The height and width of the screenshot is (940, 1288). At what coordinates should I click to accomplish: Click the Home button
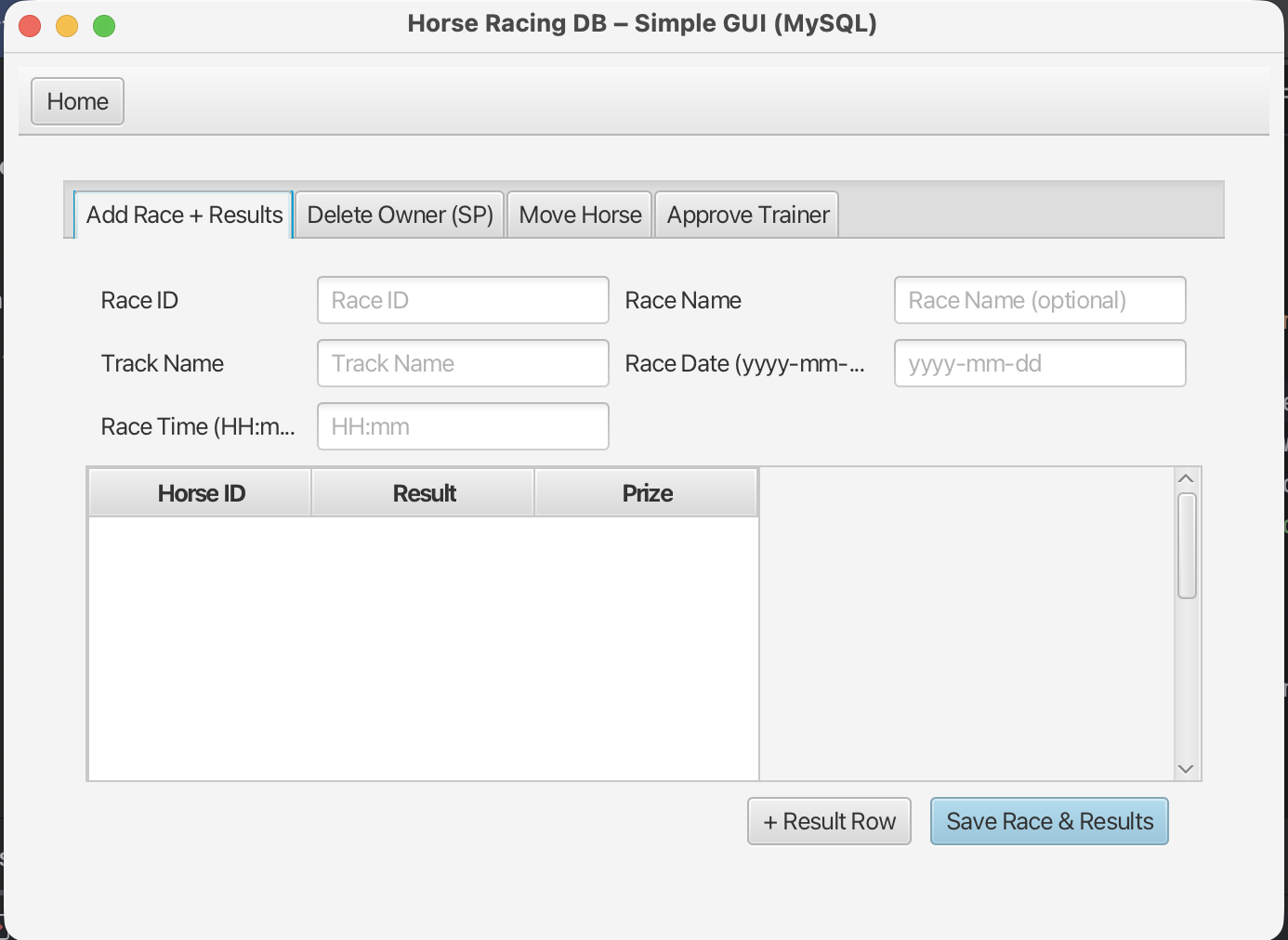(77, 101)
